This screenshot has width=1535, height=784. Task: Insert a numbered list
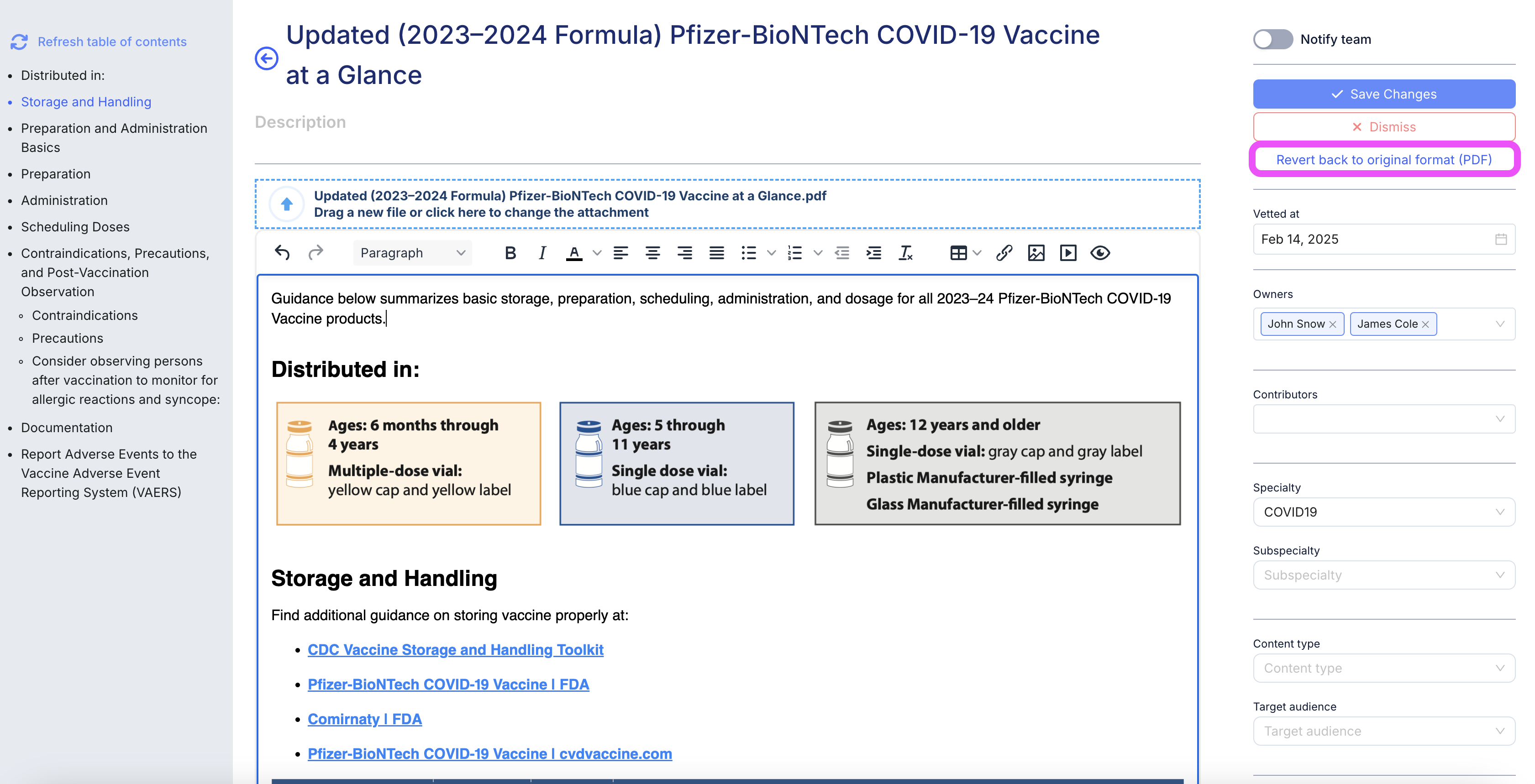(795, 253)
